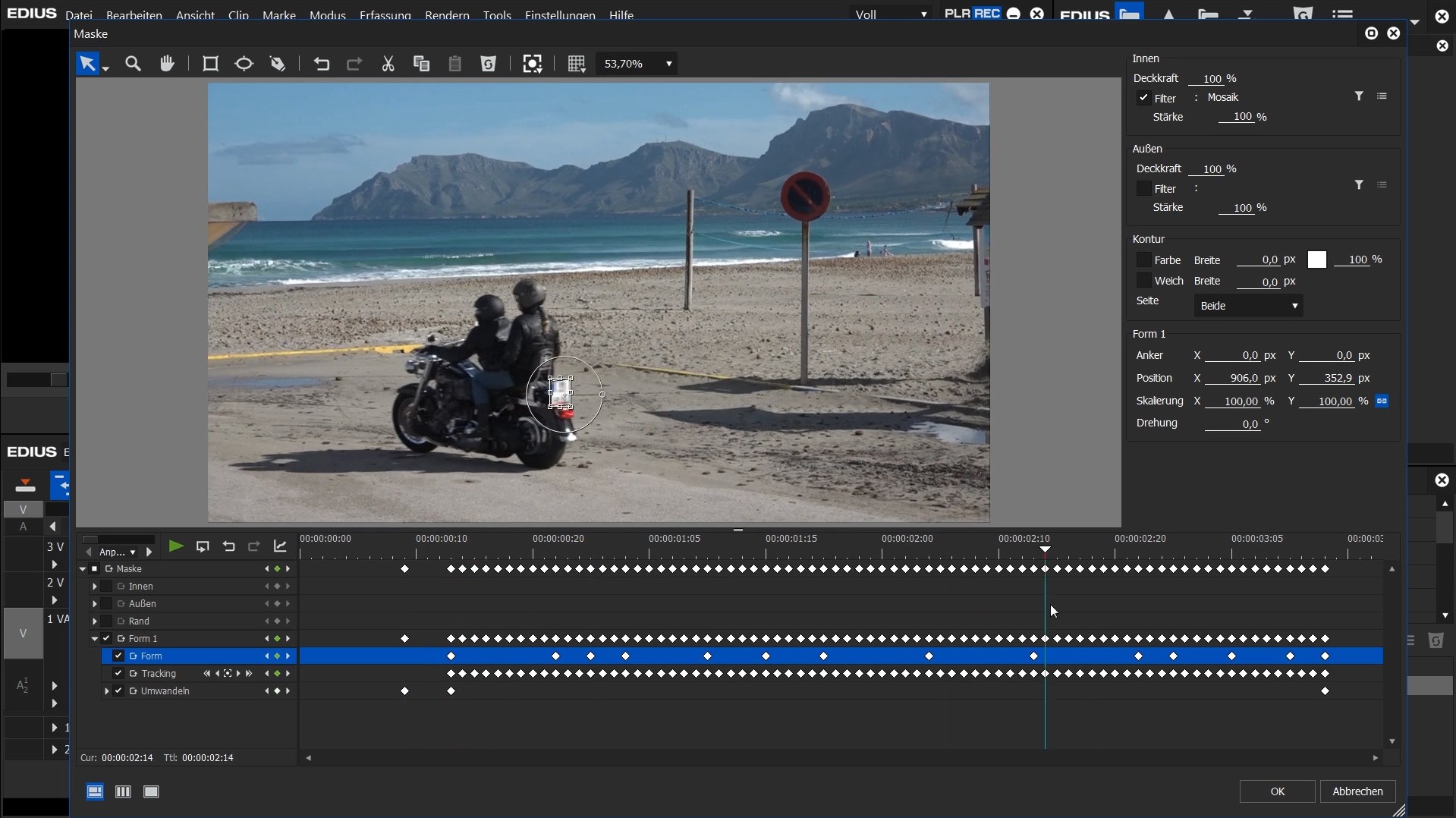Open the Seite Beide dropdown

click(x=1248, y=306)
